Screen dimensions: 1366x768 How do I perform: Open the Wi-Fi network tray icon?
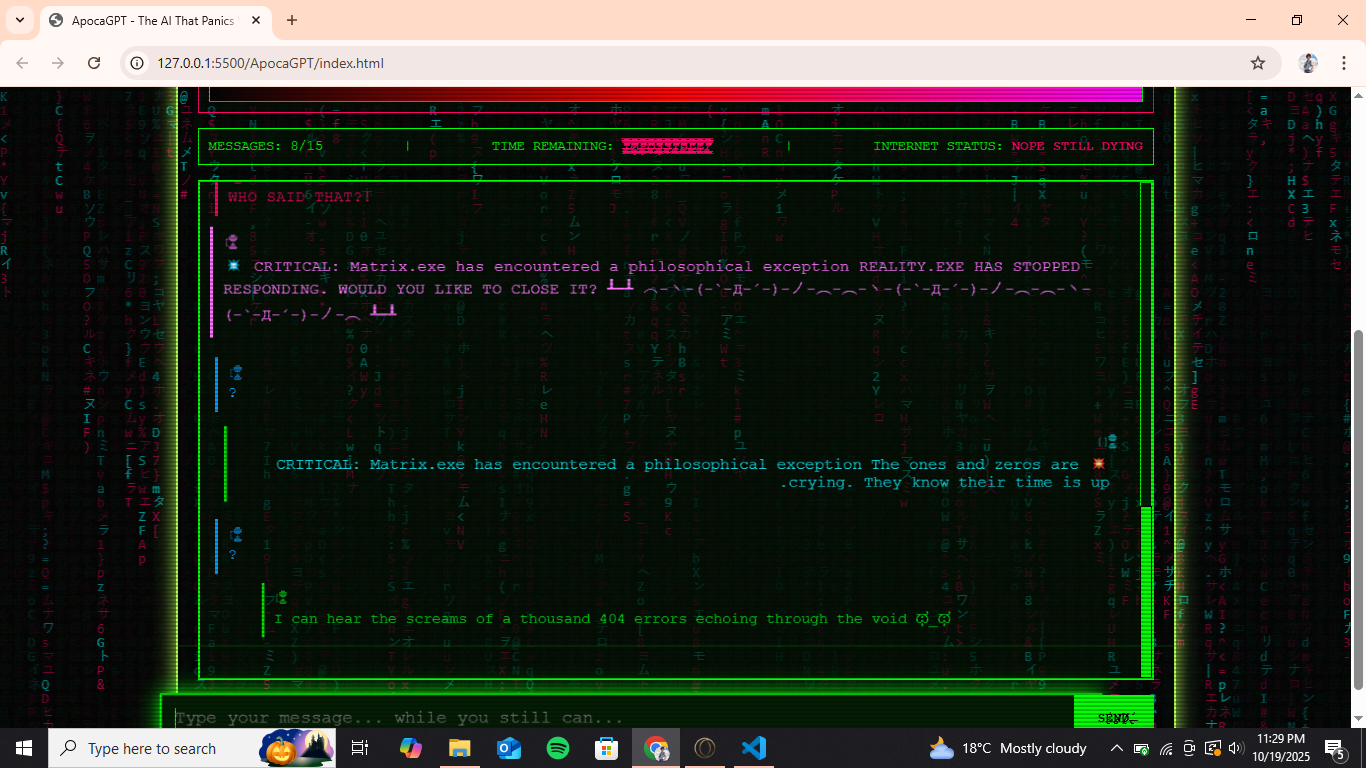[x=1166, y=748]
